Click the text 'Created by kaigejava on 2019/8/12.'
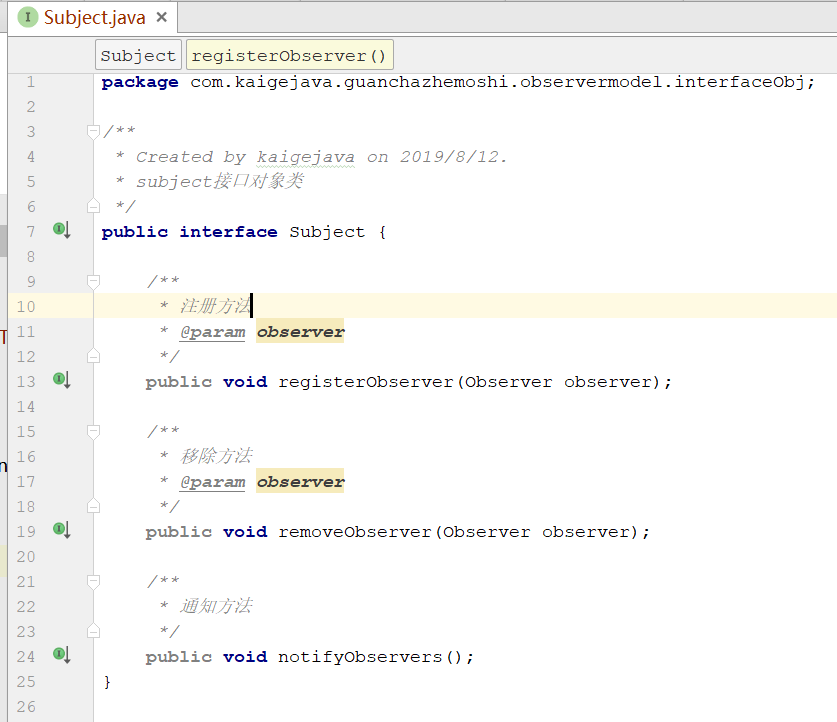Viewport: 837px width, 722px height. (321, 157)
